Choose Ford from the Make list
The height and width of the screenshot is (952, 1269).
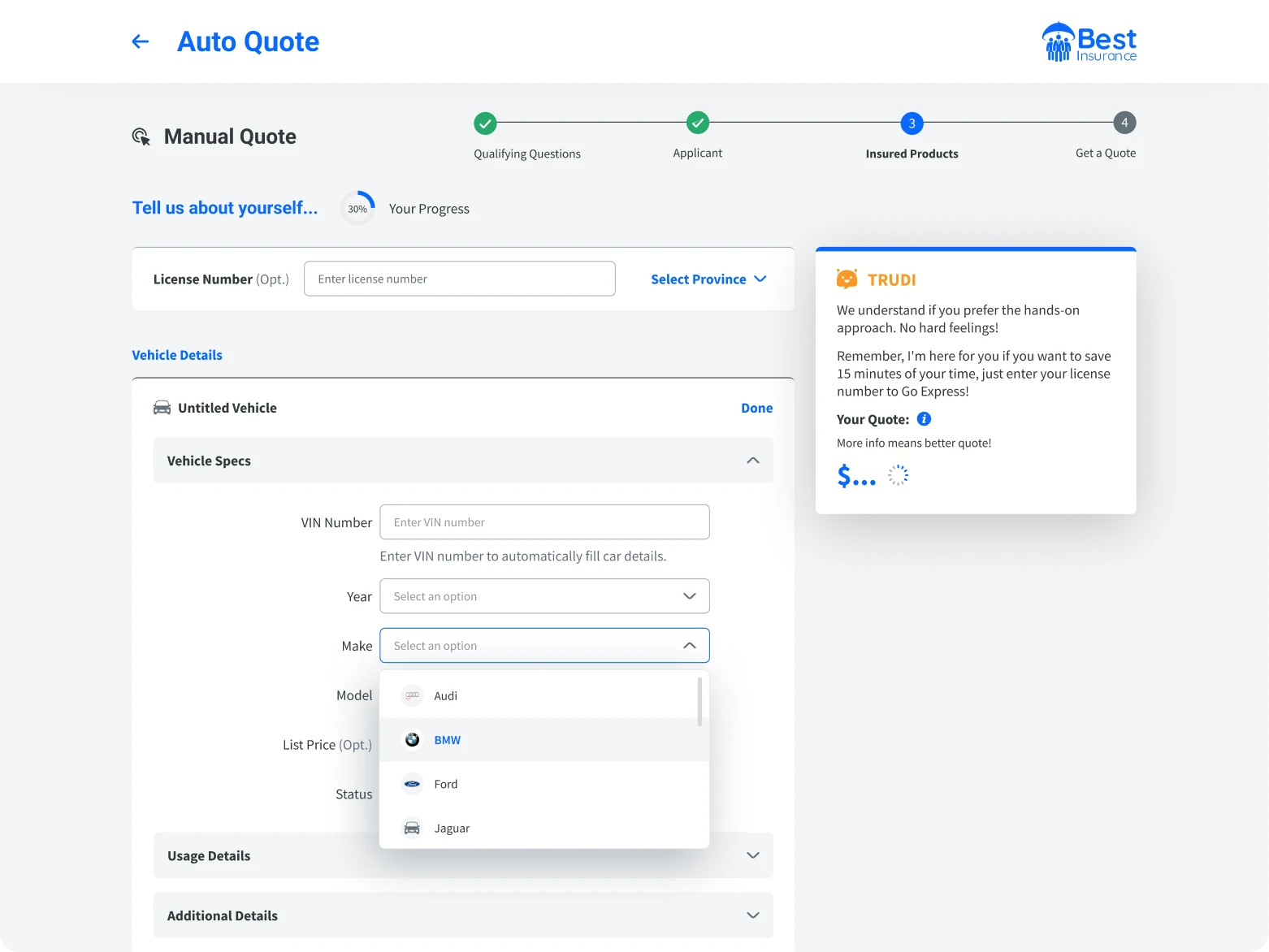[544, 784]
